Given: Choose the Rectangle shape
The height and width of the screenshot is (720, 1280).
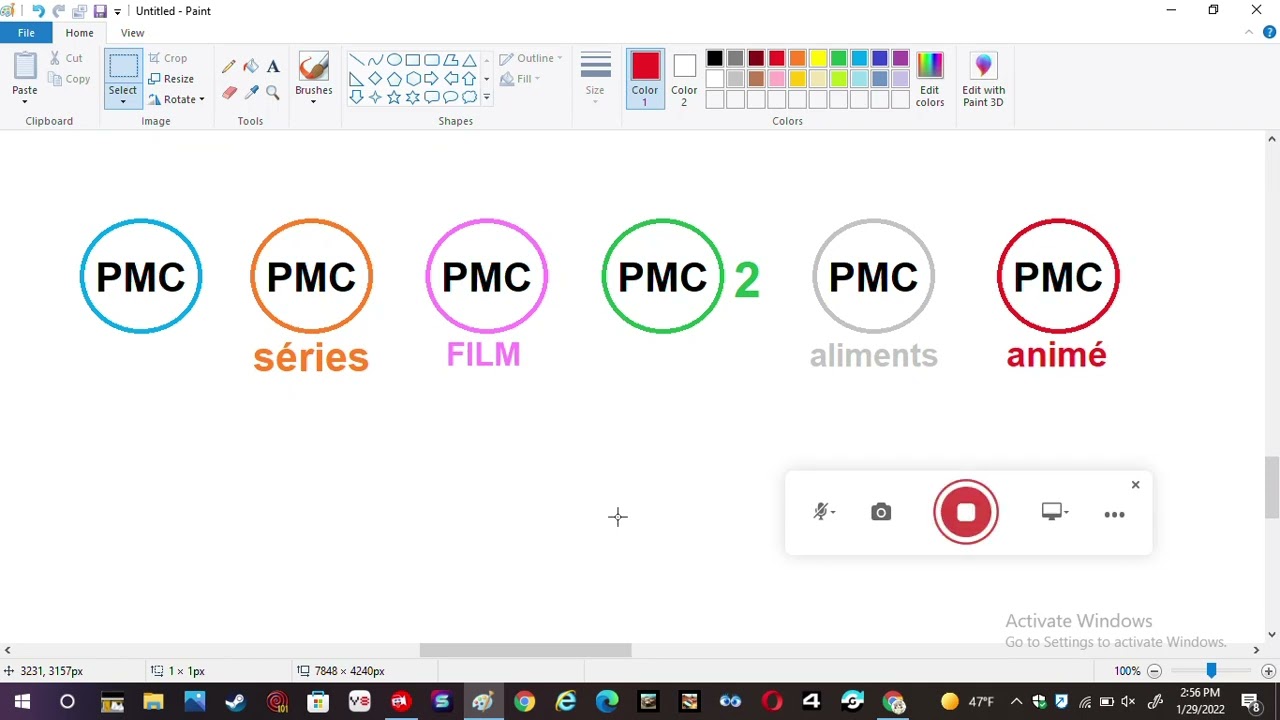Looking at the screenshot, I should (x=413, y=60).
